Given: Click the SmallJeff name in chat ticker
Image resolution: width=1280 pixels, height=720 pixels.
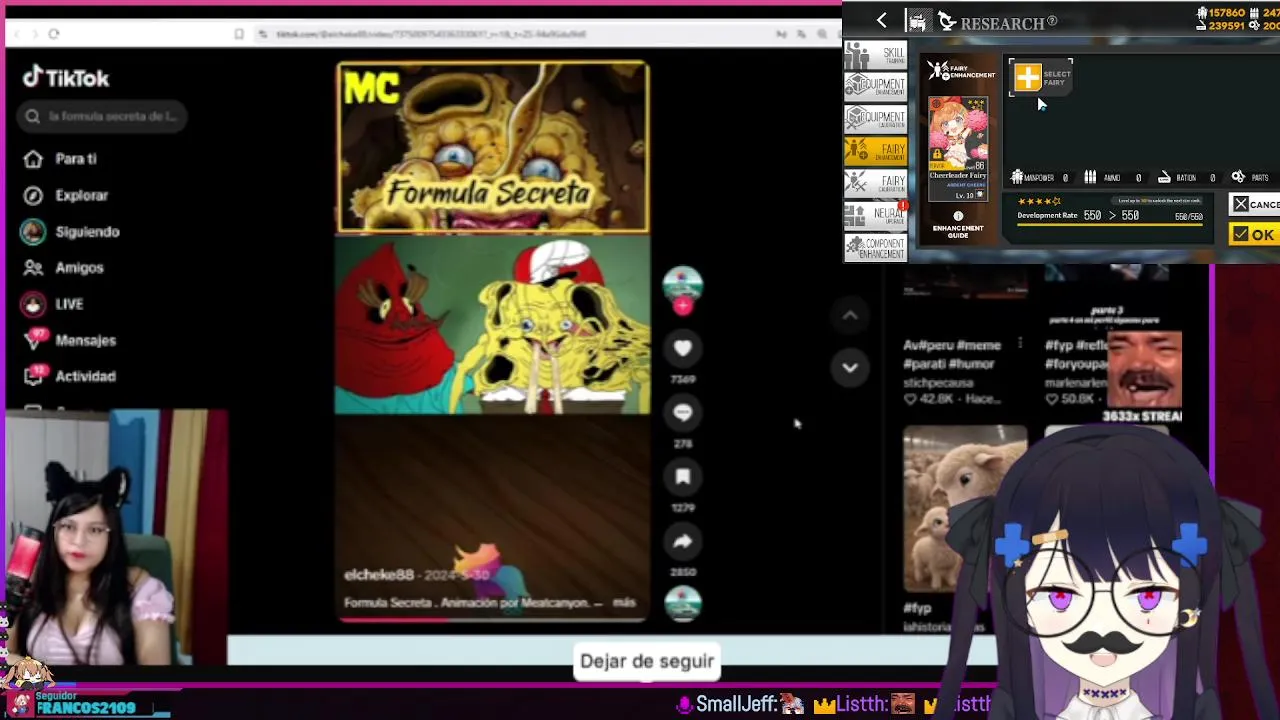Looking at the screenshot, I should point(737,704).
